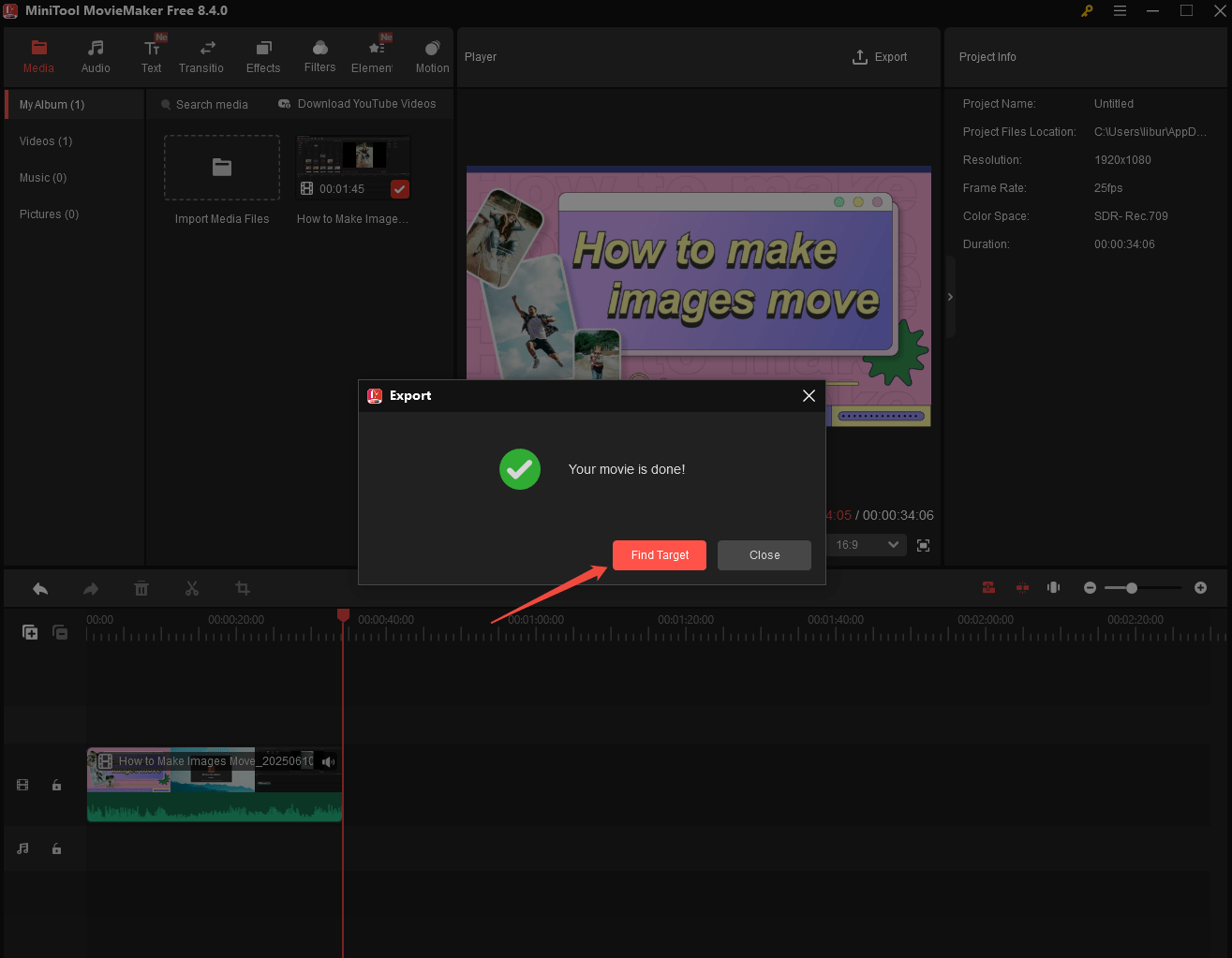1232x958 pixels.
Task: Open the 16:9 aspect ratio dropdown
Action: [866, 544]
